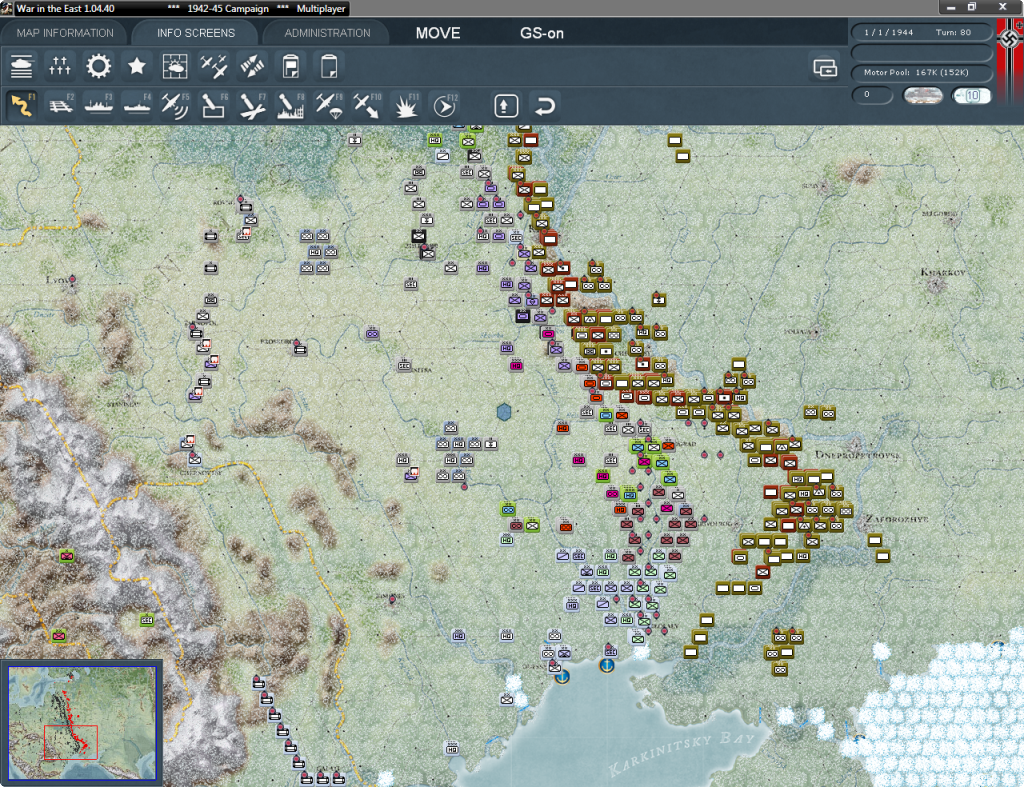Select Amphibious Transport mode F4
1024x787 pixels.
tap(137, 105)
